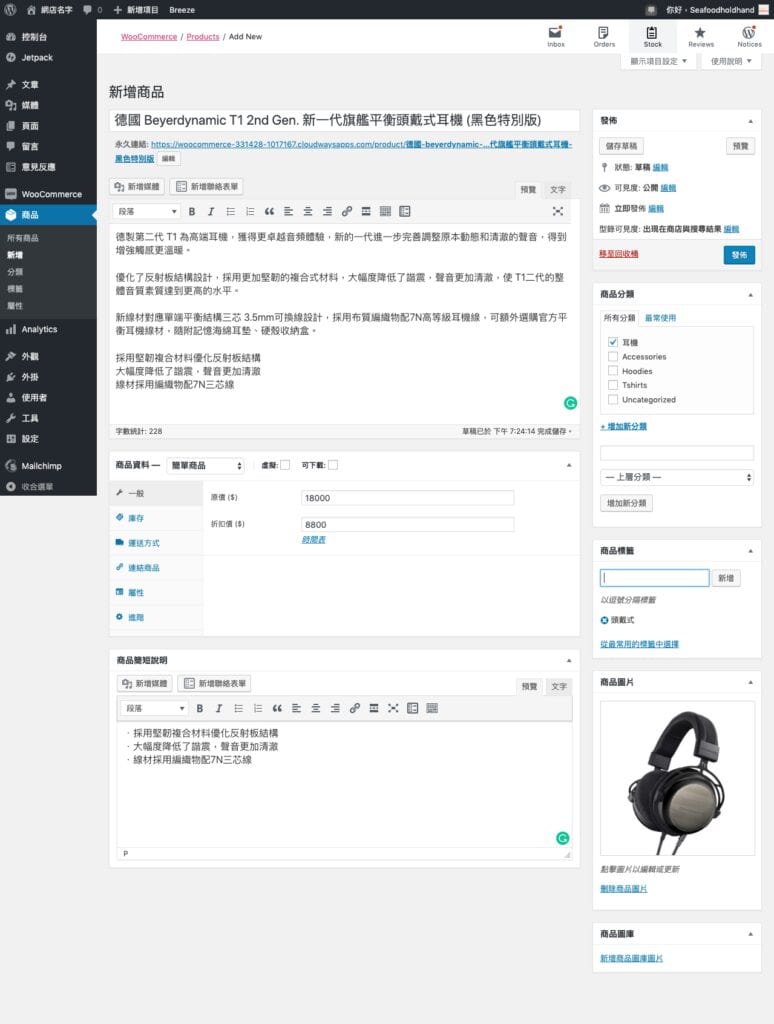Open the 連結商品 linked products tab
The image size is (774, 1024).
[156, 568]
